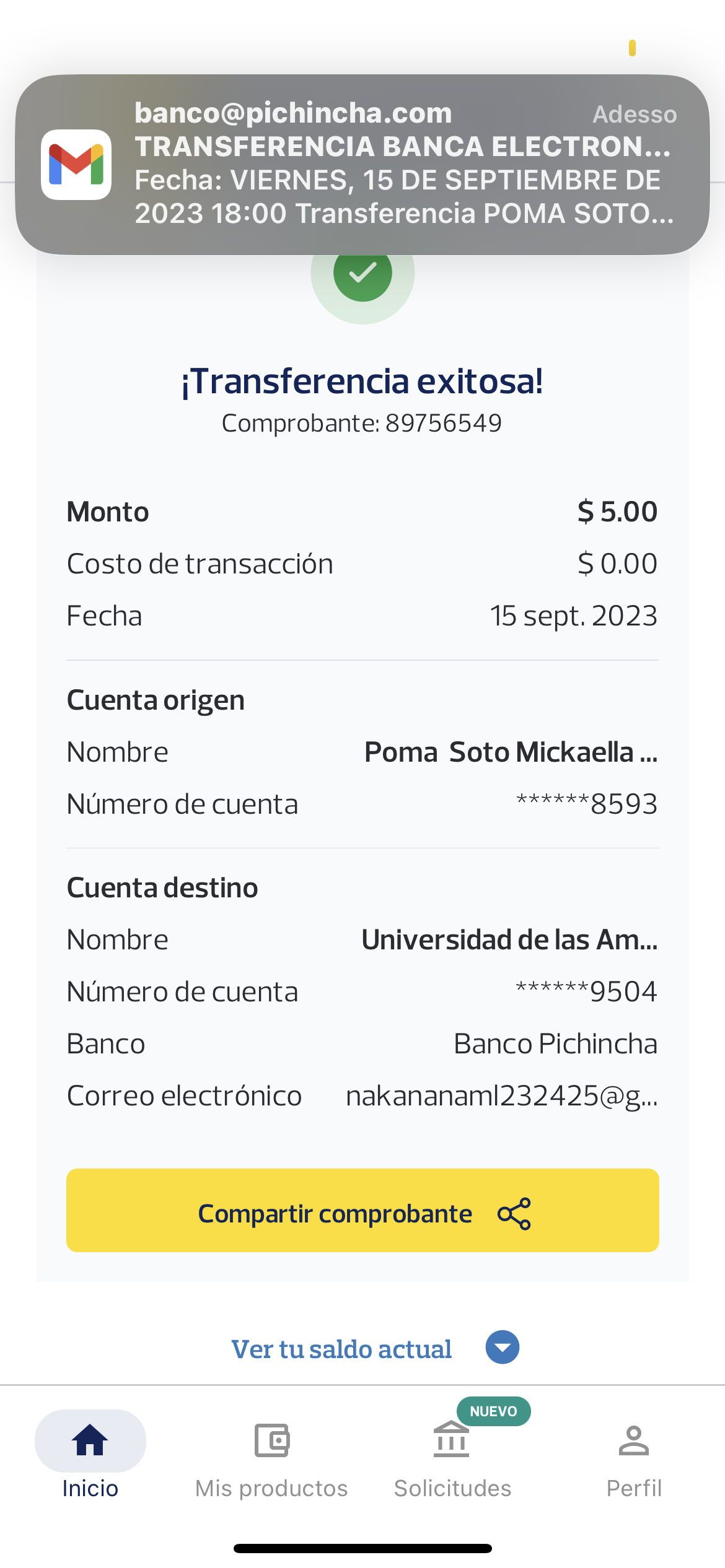
Task: Tap the truncated nakananaml232425 email address
Action: pos(501,1096)
